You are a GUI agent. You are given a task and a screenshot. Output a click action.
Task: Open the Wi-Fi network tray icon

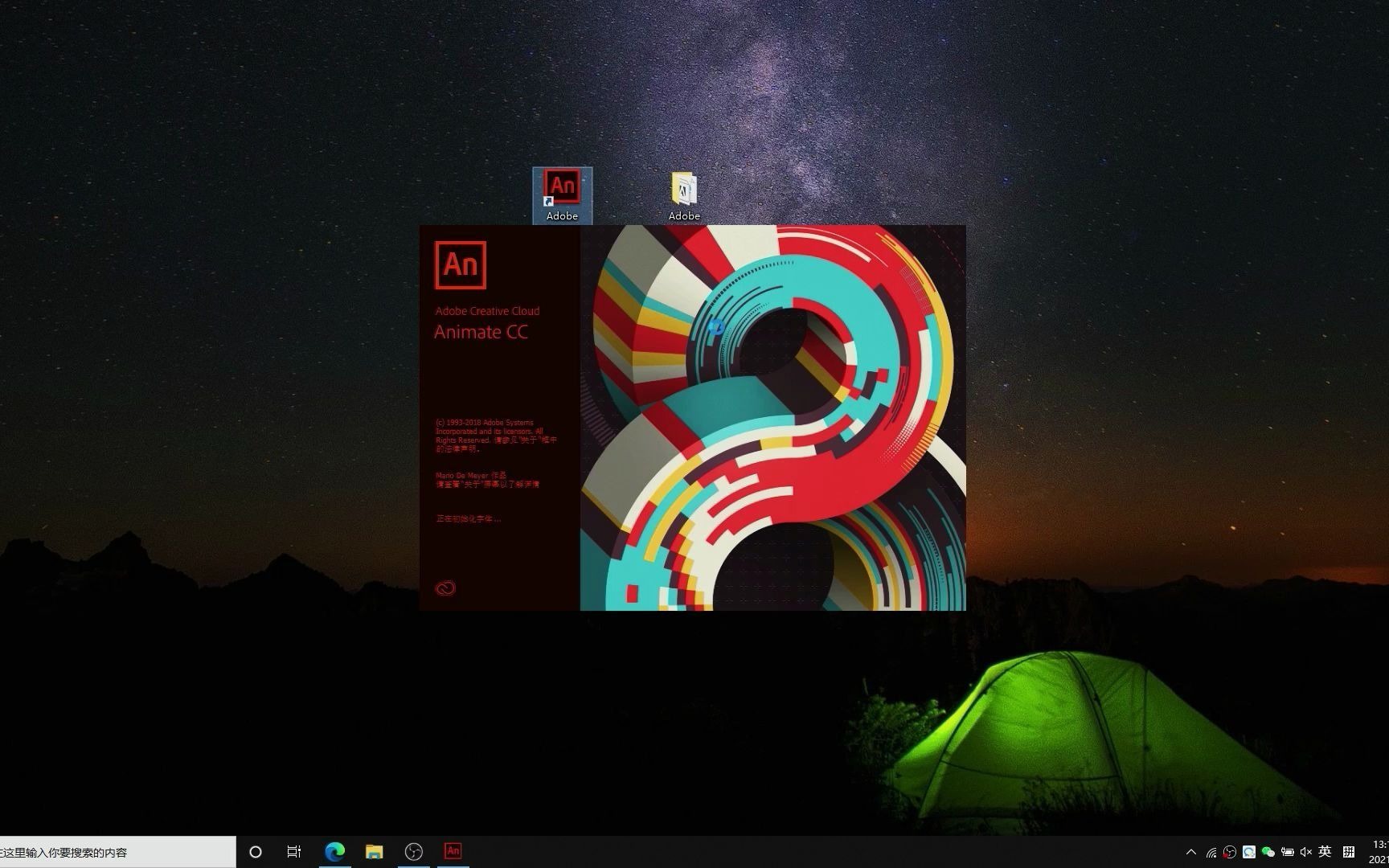(x=1211, y=852)
